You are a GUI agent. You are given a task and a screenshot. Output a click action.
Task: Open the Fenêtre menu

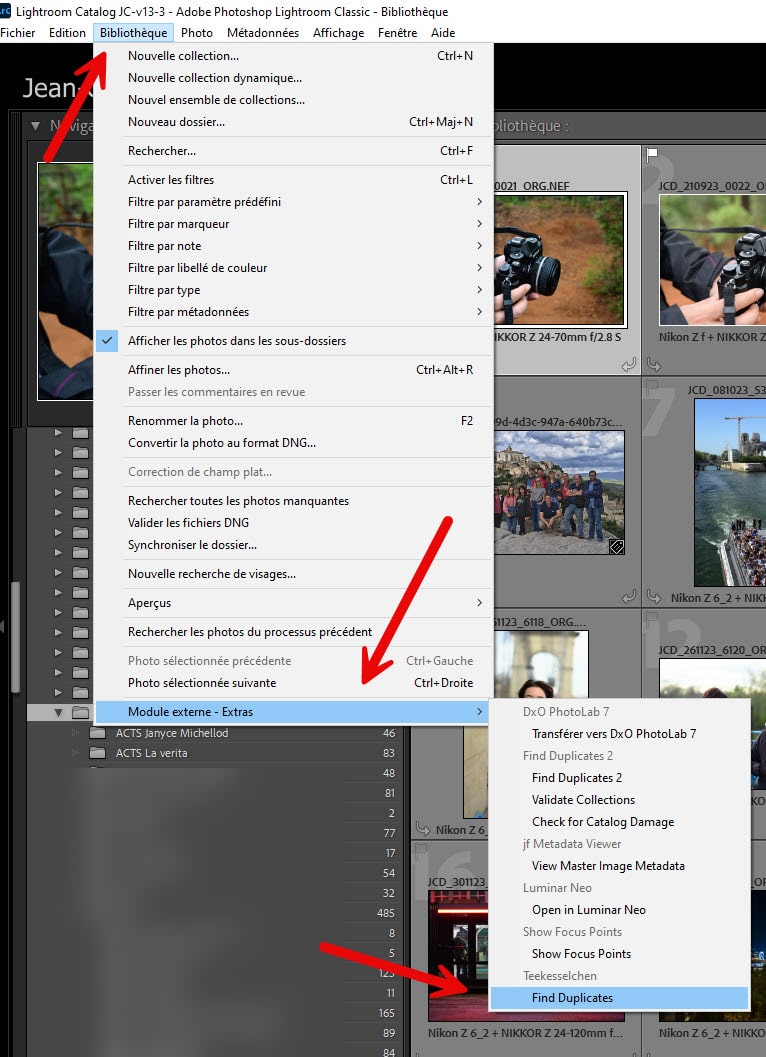click(x=397, y=32)
